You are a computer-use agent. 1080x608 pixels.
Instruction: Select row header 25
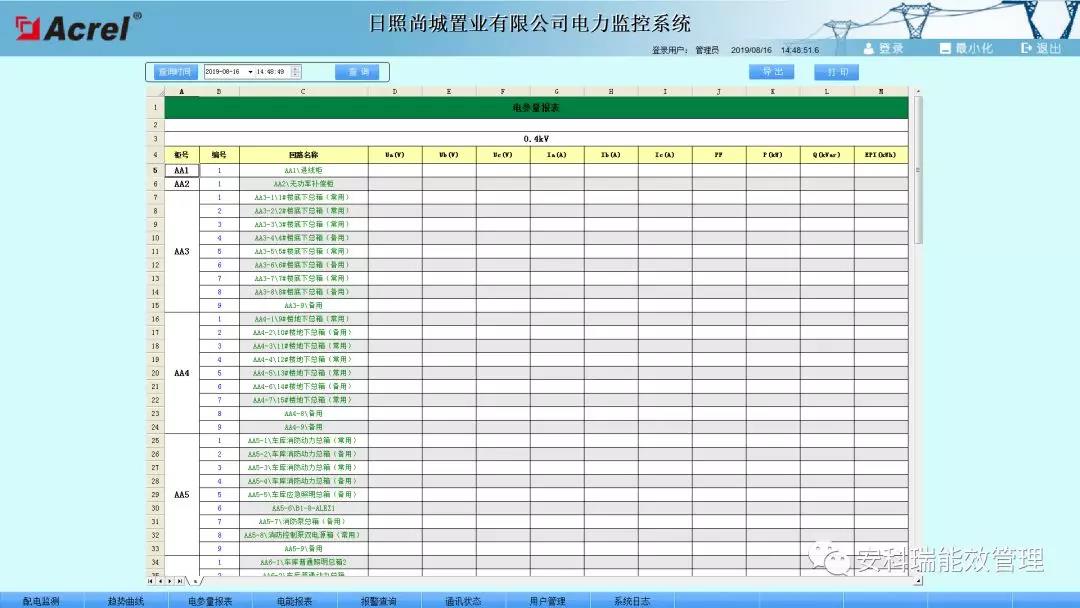click(x=155, y=441)
